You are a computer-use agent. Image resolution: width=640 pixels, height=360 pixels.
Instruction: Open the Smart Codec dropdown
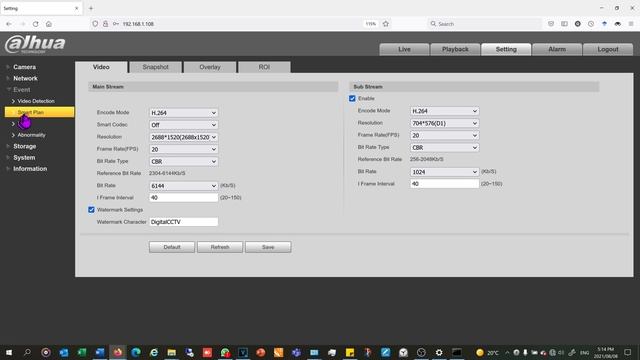click(183, 125)
